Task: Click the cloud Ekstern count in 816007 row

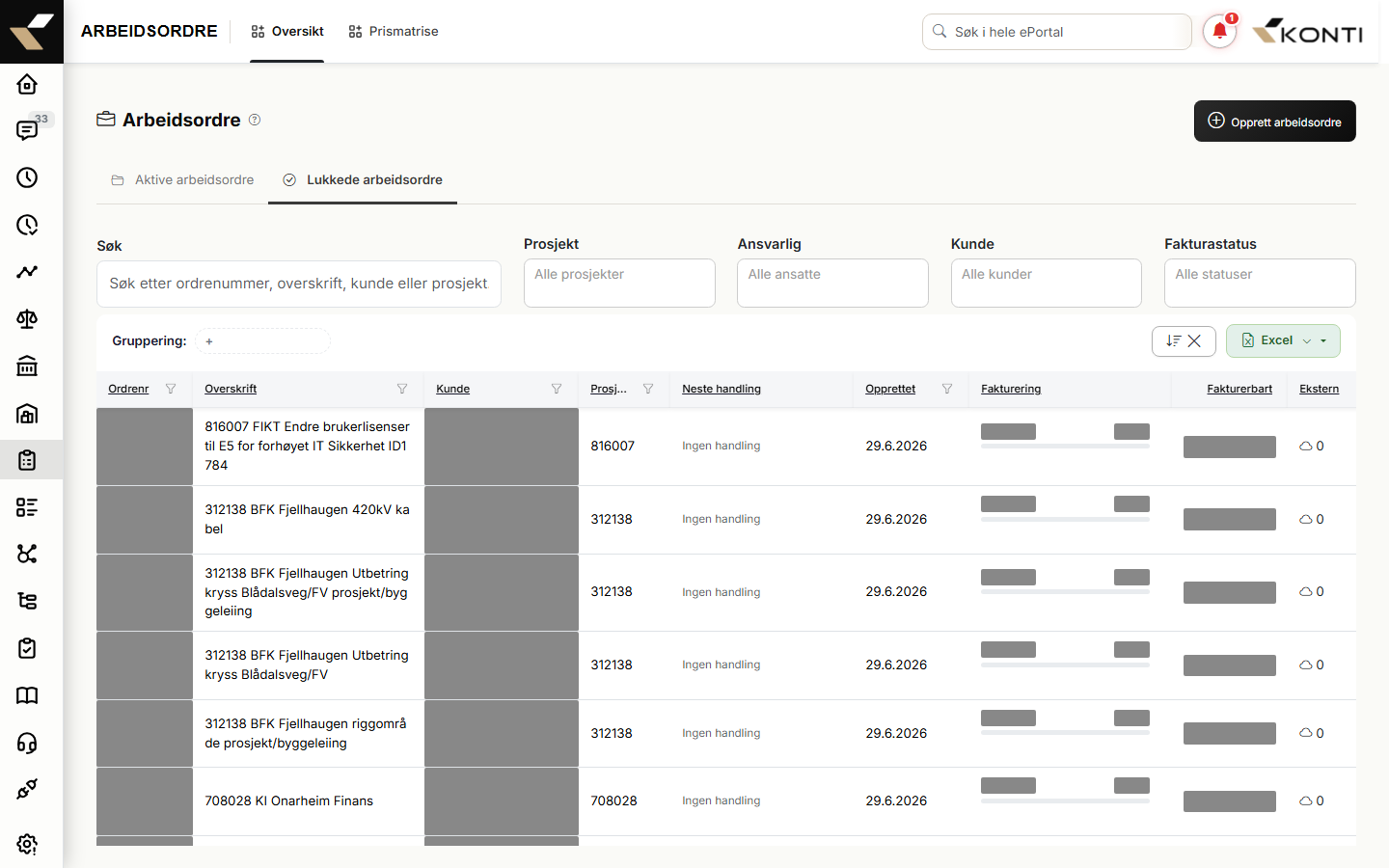Action: (1312, 446)
